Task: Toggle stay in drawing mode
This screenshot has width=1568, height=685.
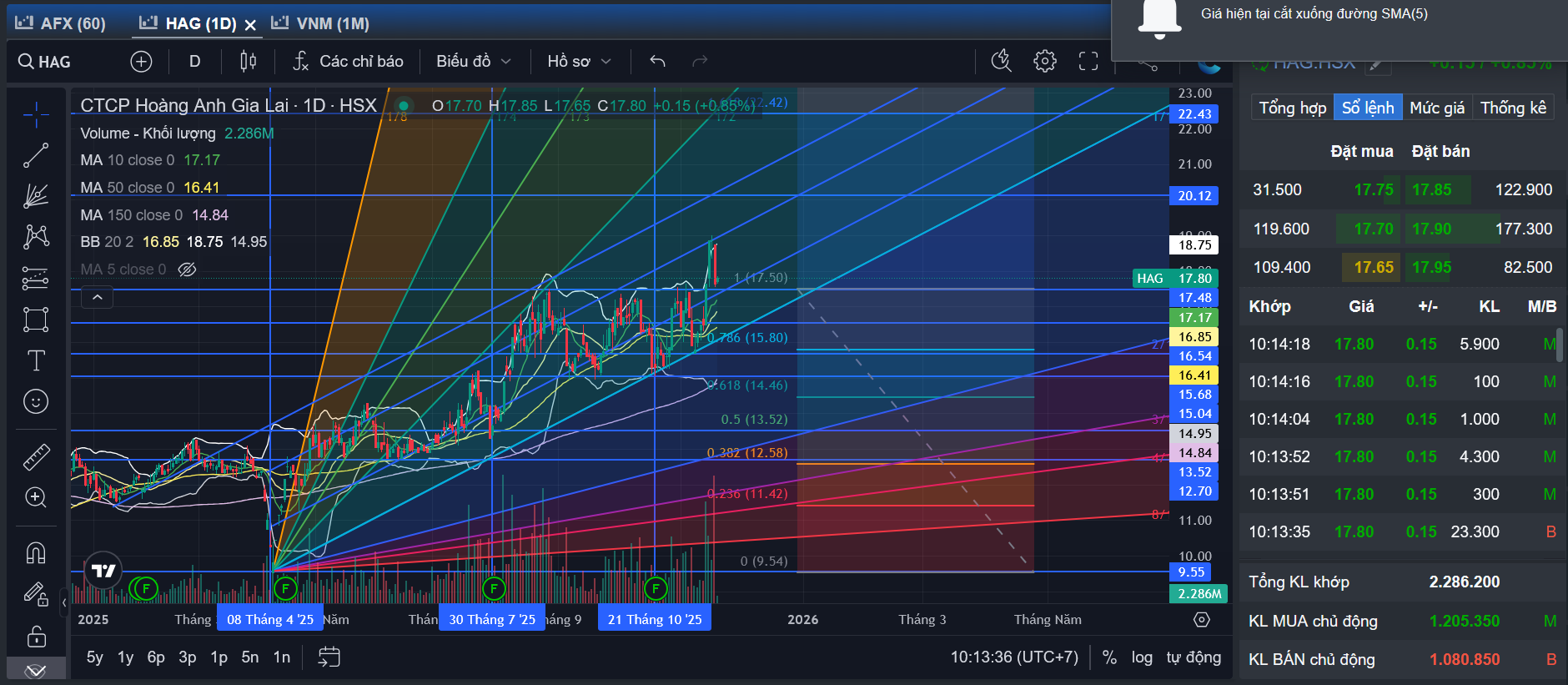Action: tap(35, 594)
